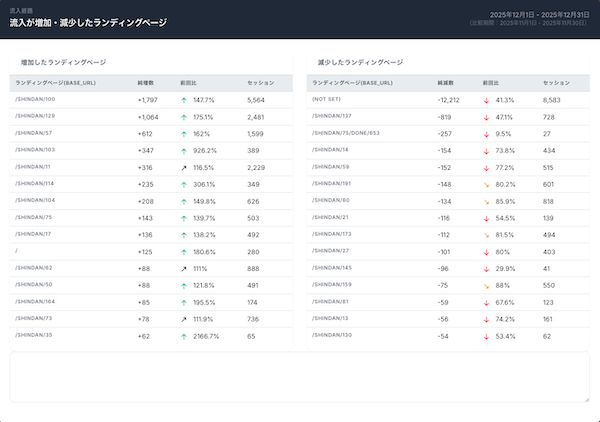The width and height of the screenshot is (600, 422).
Task: Select the /SHINDAN/164 row
Action: coord(36,301)
